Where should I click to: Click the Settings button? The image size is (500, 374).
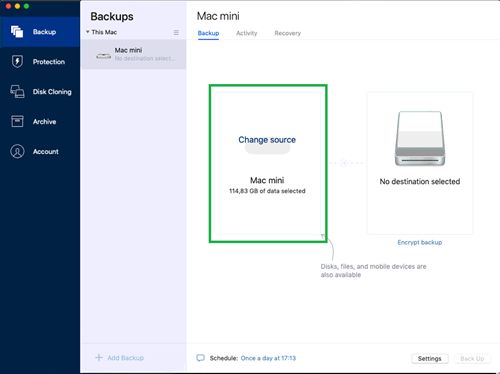click(429, 358)
